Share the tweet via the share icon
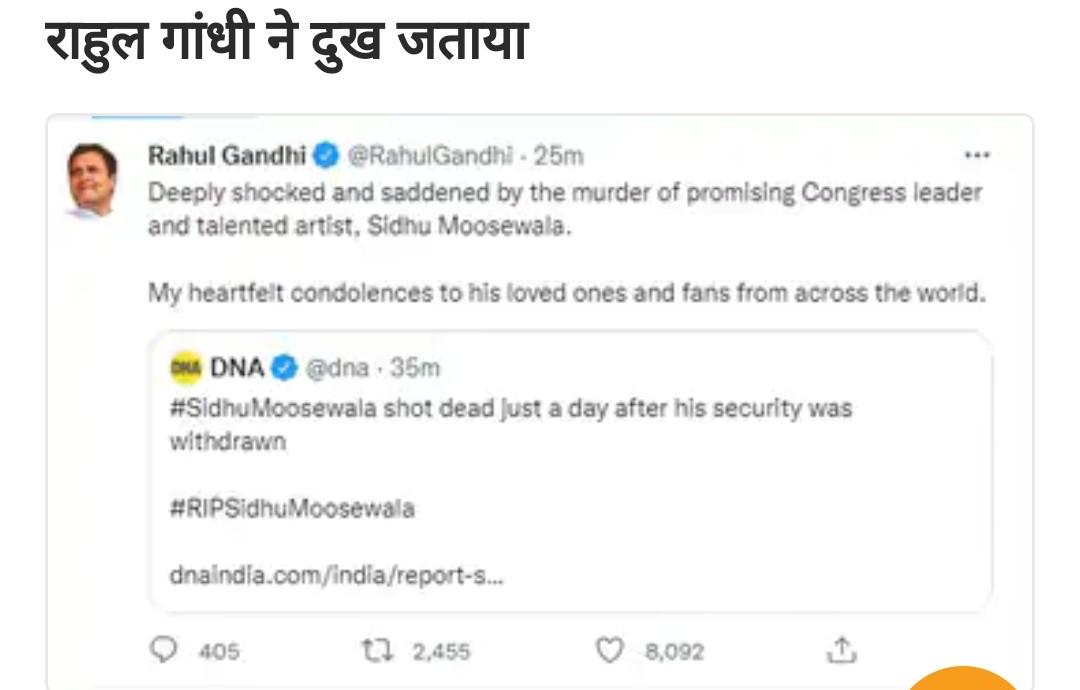The height and width of the screenshot is (690, 1080). tap(841, 651)
